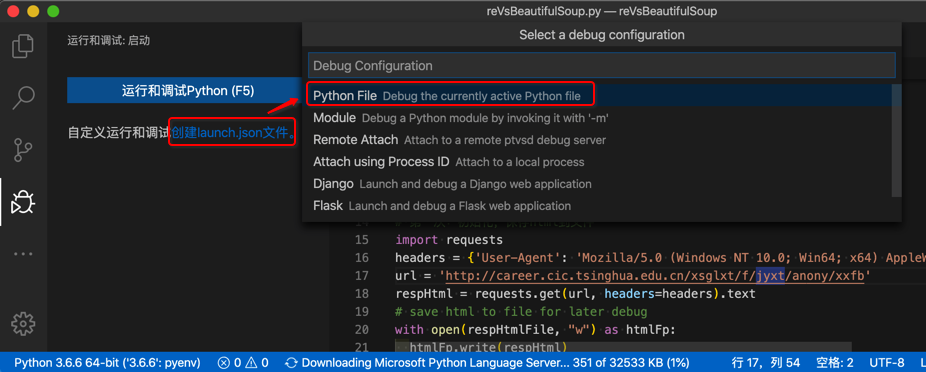This screenshot has width=926, height=372.
Task: Click the macOS green maximize window button
Action: point(53,11)
